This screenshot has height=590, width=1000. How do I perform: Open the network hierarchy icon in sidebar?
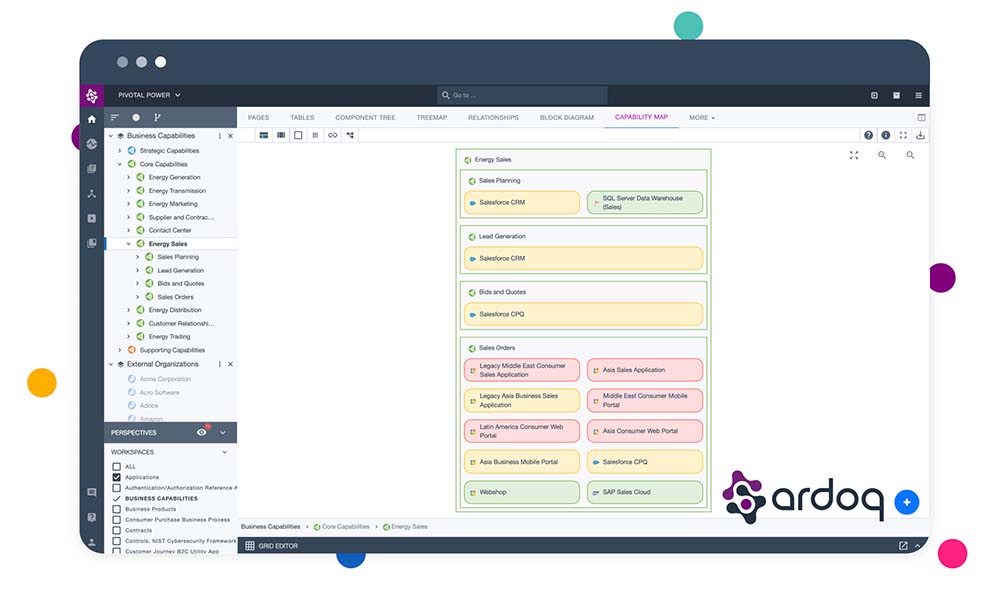92,193
